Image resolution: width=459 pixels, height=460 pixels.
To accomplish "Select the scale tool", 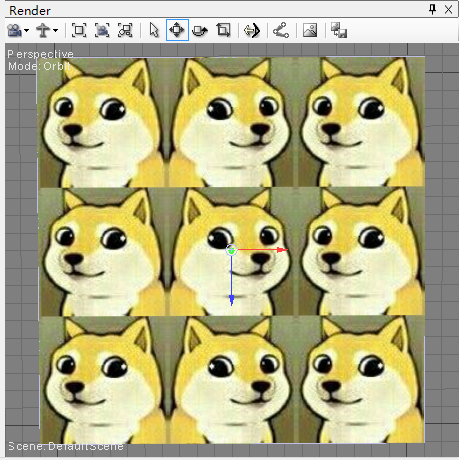I will coord(223,30).
